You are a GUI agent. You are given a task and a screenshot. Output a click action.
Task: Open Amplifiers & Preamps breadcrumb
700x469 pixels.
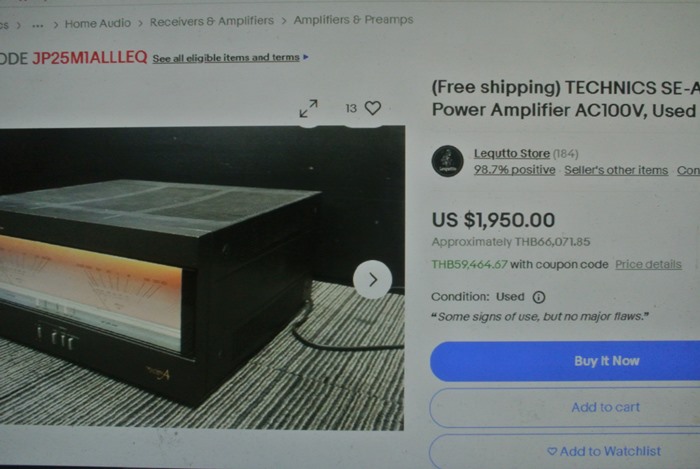pos(353,20)
